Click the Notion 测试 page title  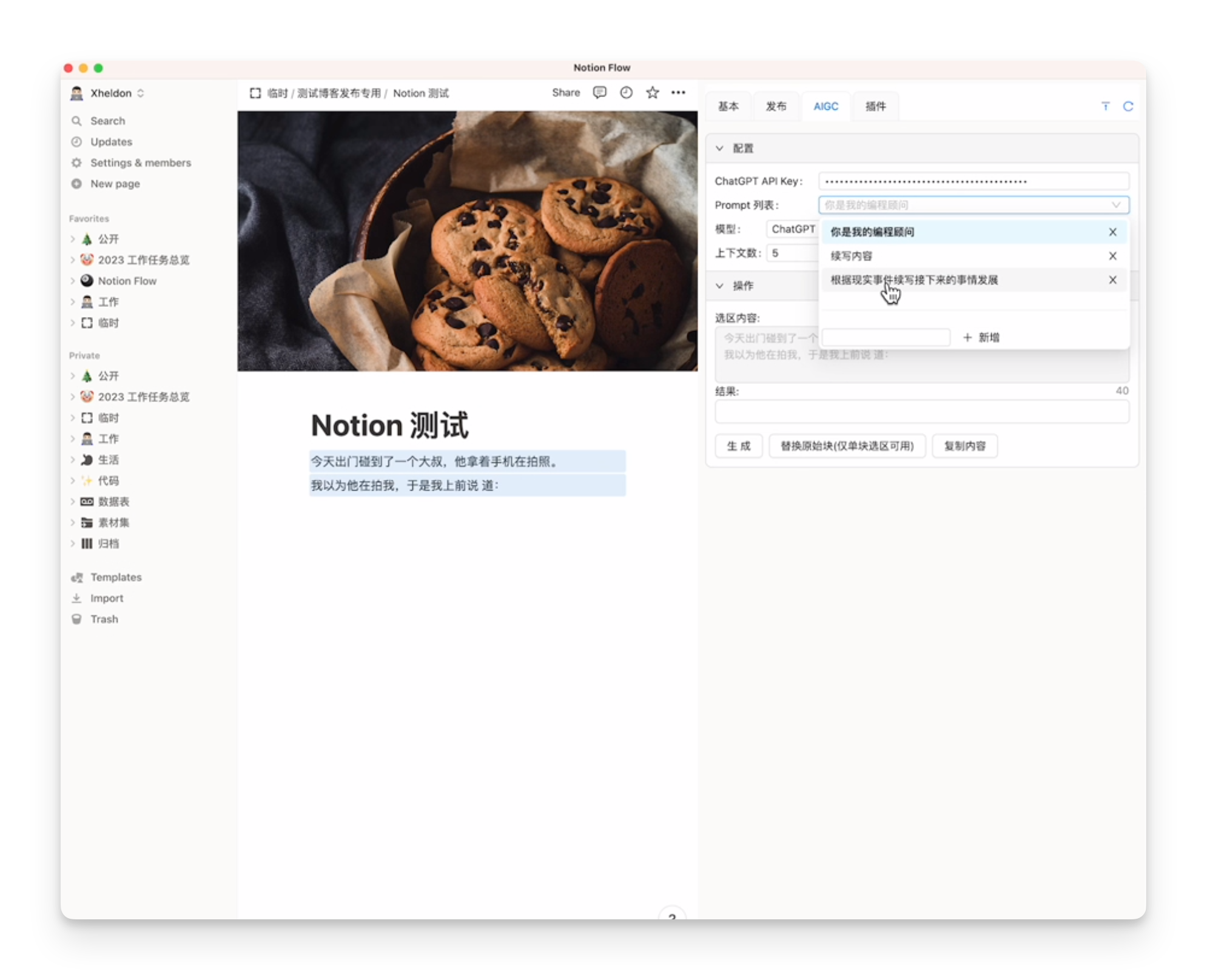[389, 425]
